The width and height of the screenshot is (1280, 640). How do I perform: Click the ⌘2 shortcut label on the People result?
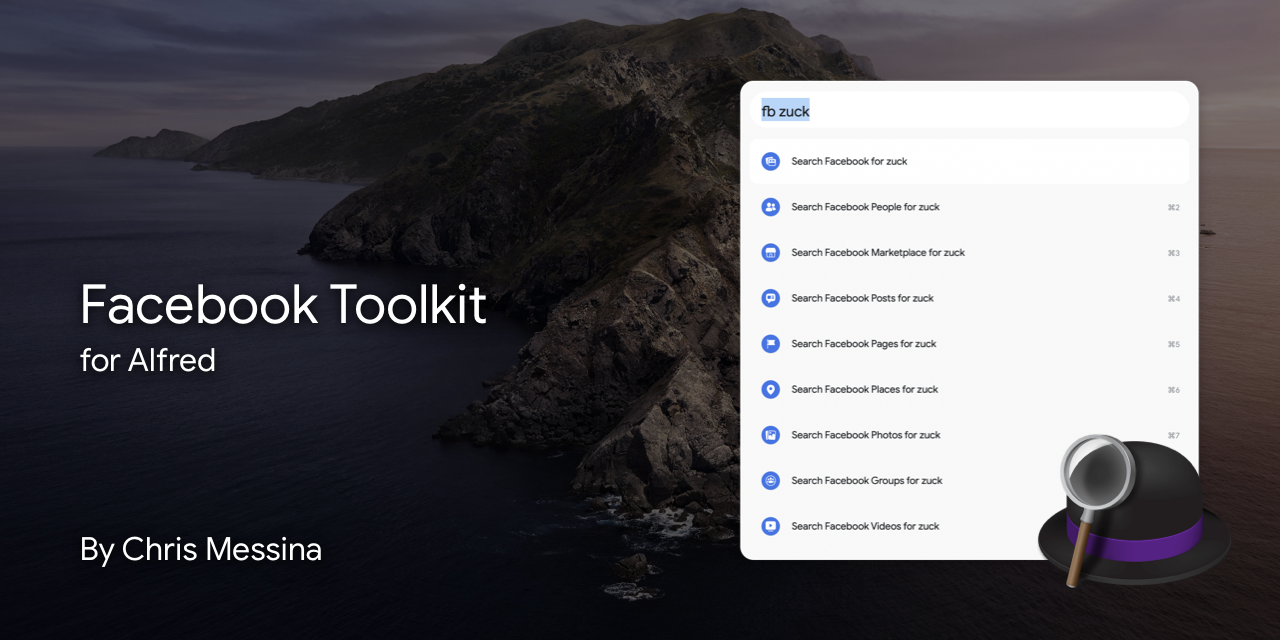click(x=1174, y=207)
